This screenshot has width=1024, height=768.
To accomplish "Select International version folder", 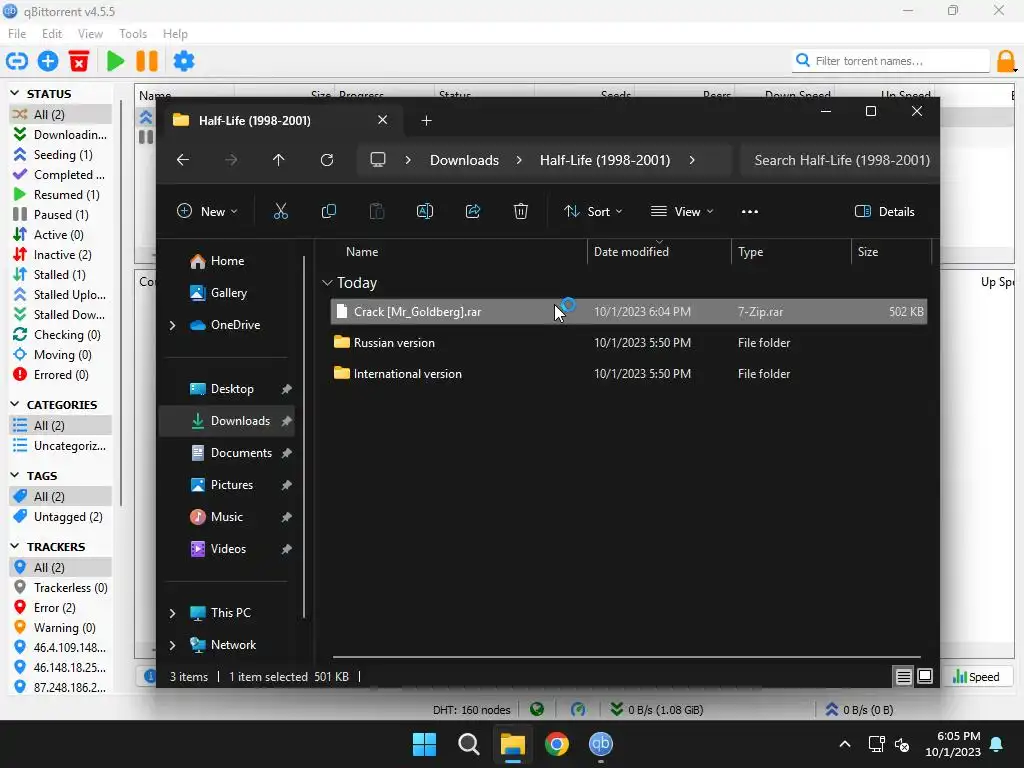I will (x=628, y=374).
